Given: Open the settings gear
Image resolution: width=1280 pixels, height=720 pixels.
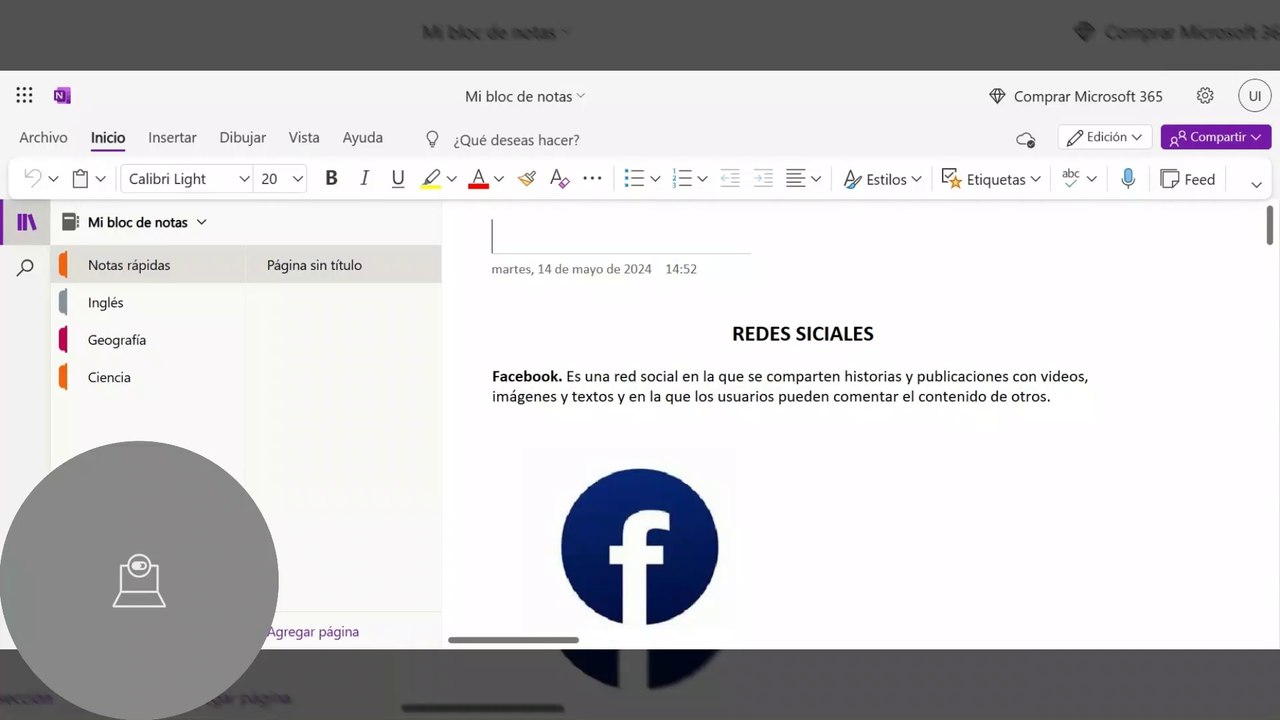Looking at the screenshot, I should click(1205, 96).
